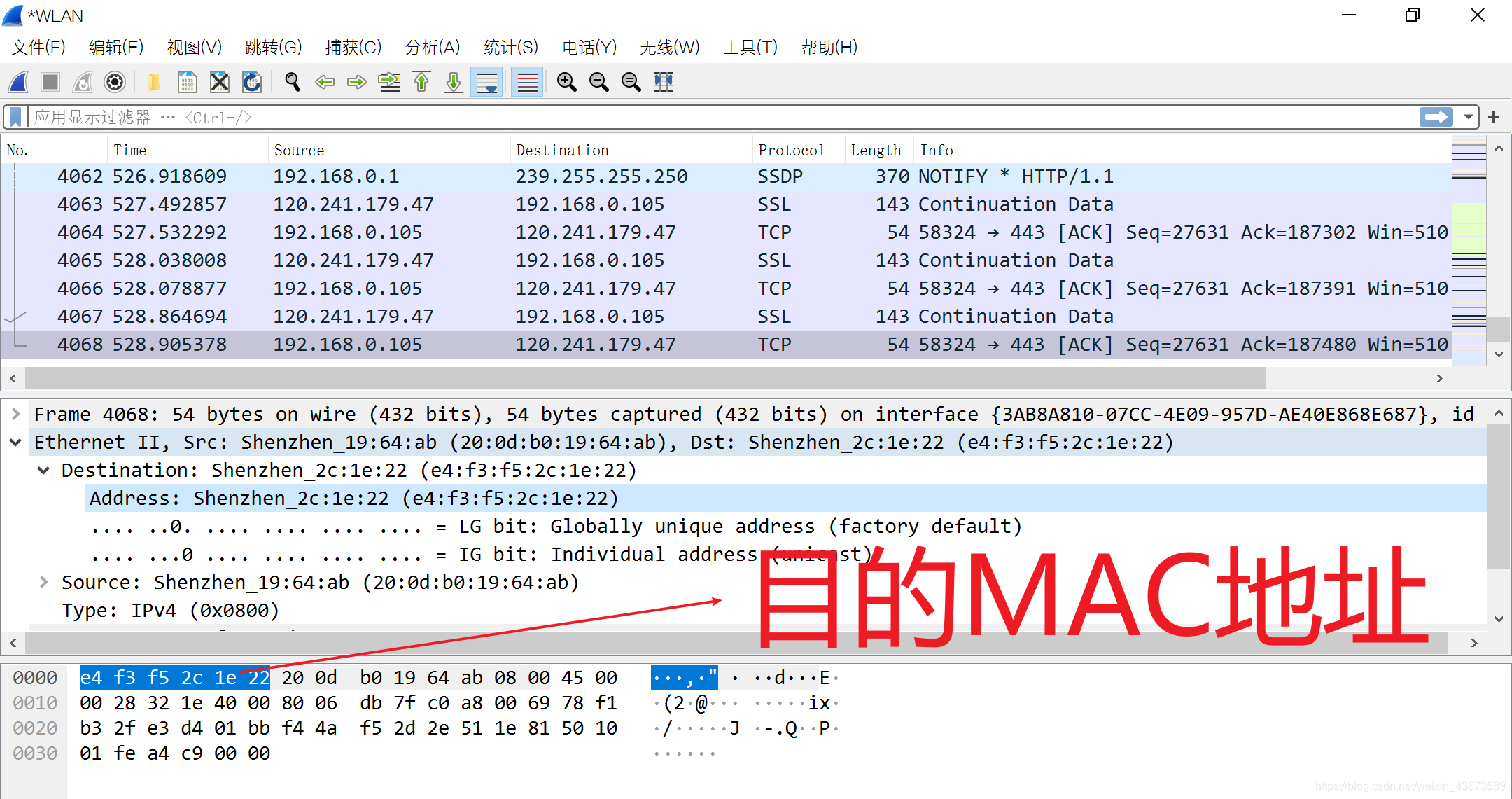Image resolution: width=1512 pixels, height=799 pixels.
Task: Stop the running capture
Action: [50, 83]
